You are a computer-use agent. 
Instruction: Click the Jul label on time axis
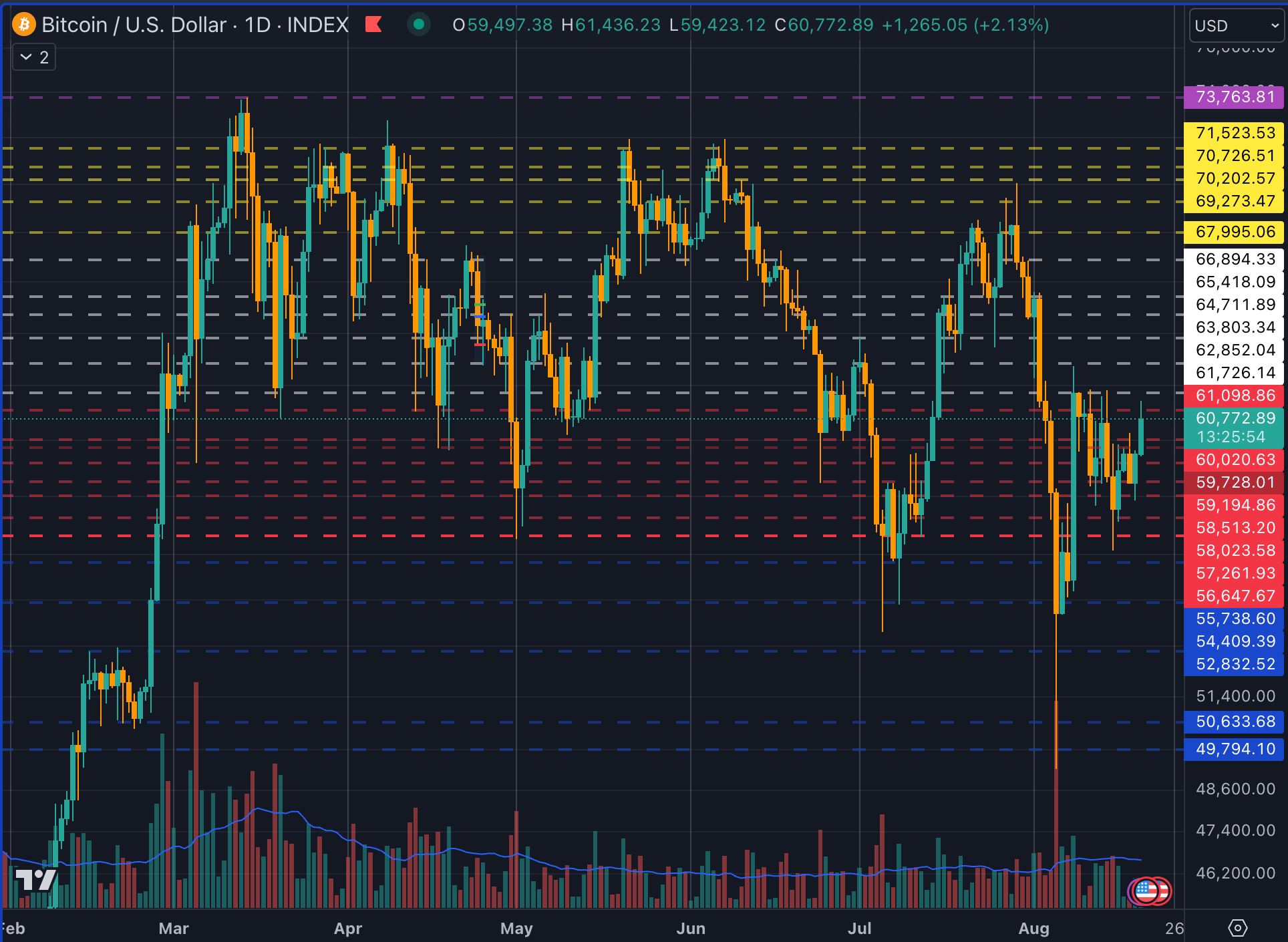pos(859,928)
